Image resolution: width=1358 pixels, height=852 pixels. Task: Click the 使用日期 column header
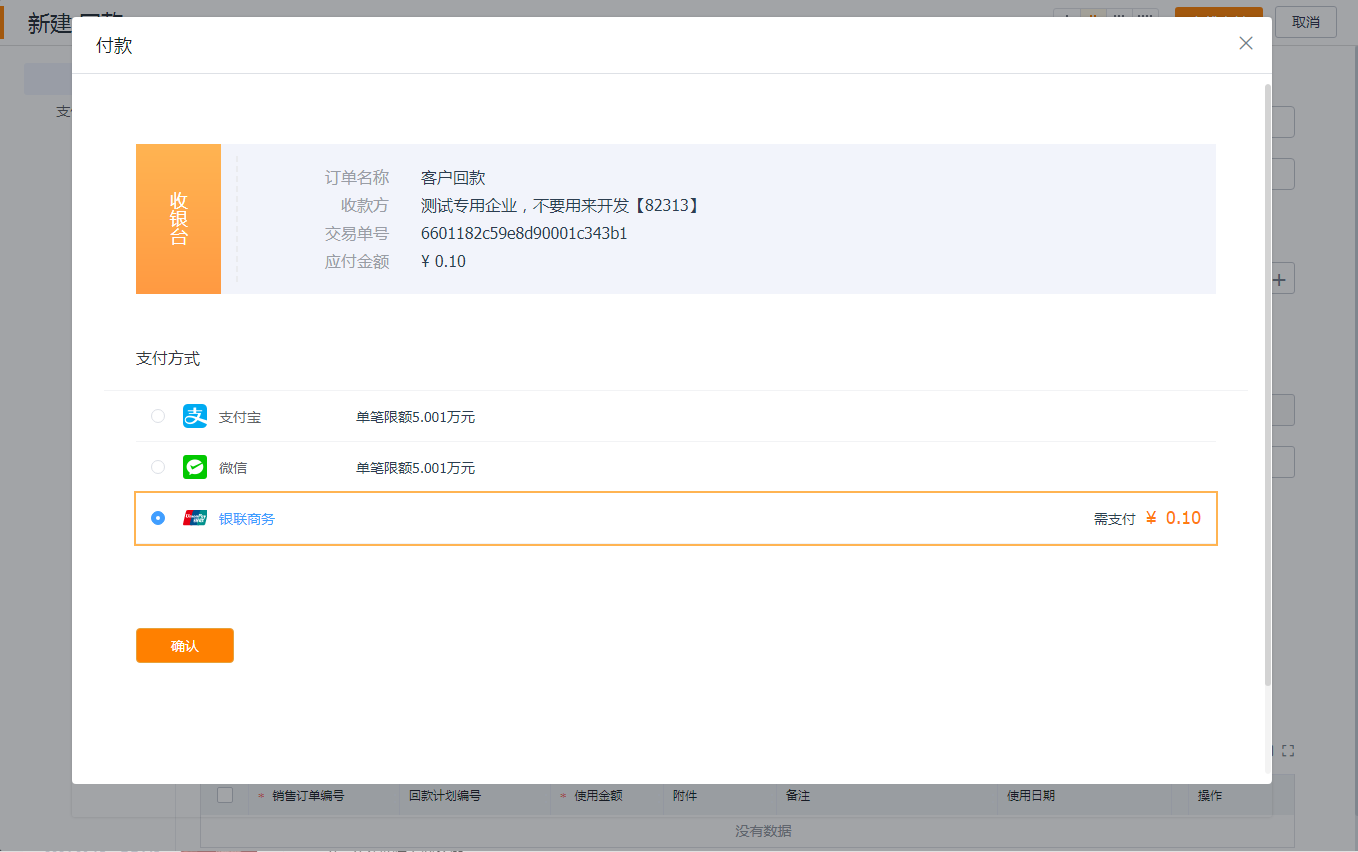[1031, 796]
